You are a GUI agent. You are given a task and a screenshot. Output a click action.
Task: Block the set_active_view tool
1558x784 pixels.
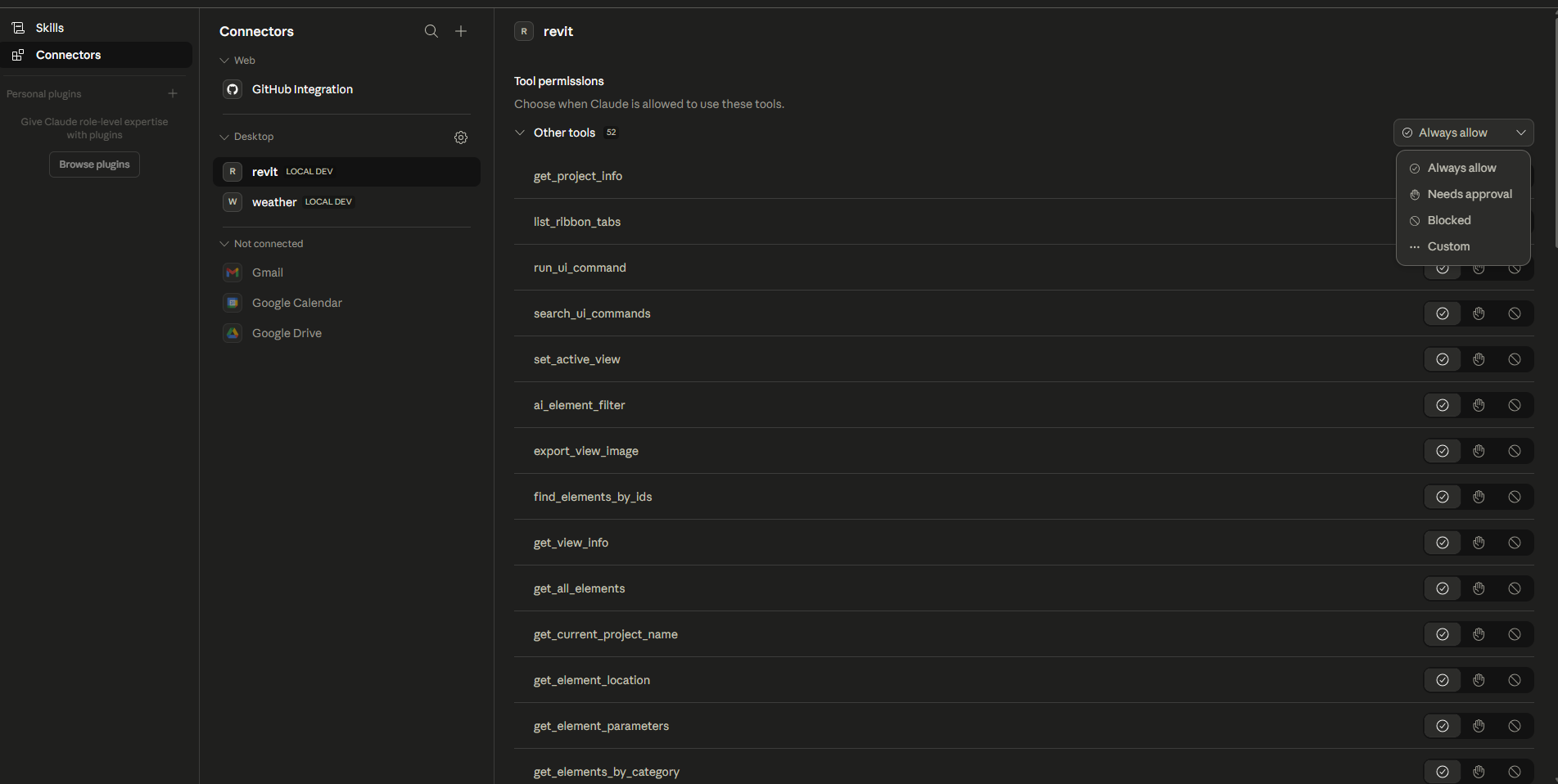1514,358
